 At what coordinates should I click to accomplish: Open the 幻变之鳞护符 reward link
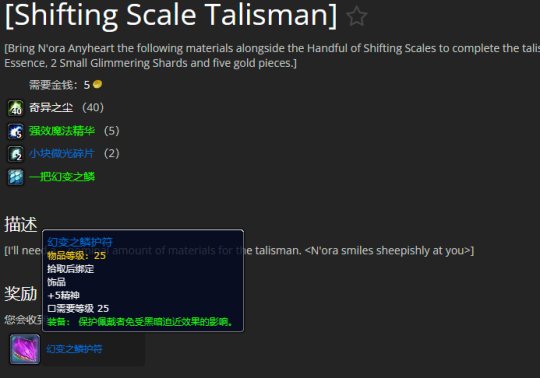pyautogui.click(x=74, y=349)
